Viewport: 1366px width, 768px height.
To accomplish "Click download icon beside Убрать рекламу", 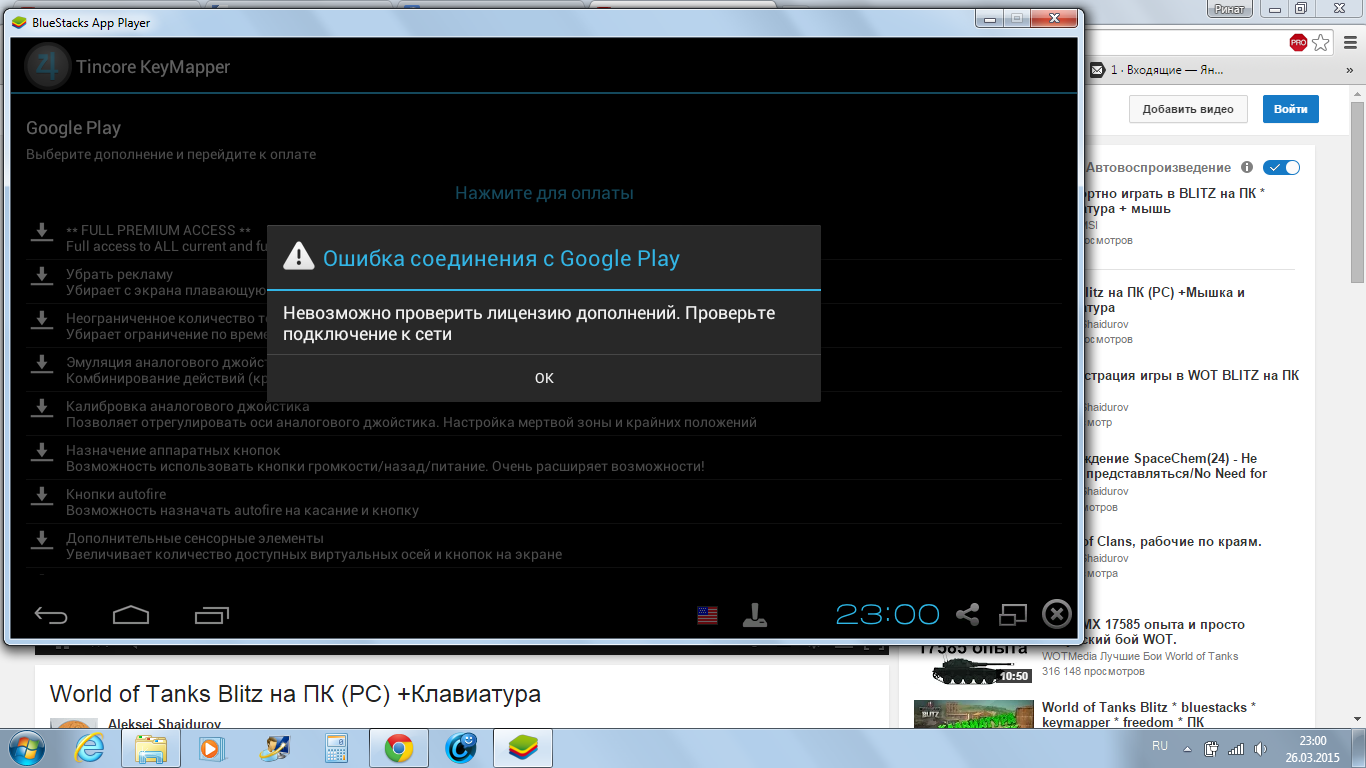I will click(41, 276).
